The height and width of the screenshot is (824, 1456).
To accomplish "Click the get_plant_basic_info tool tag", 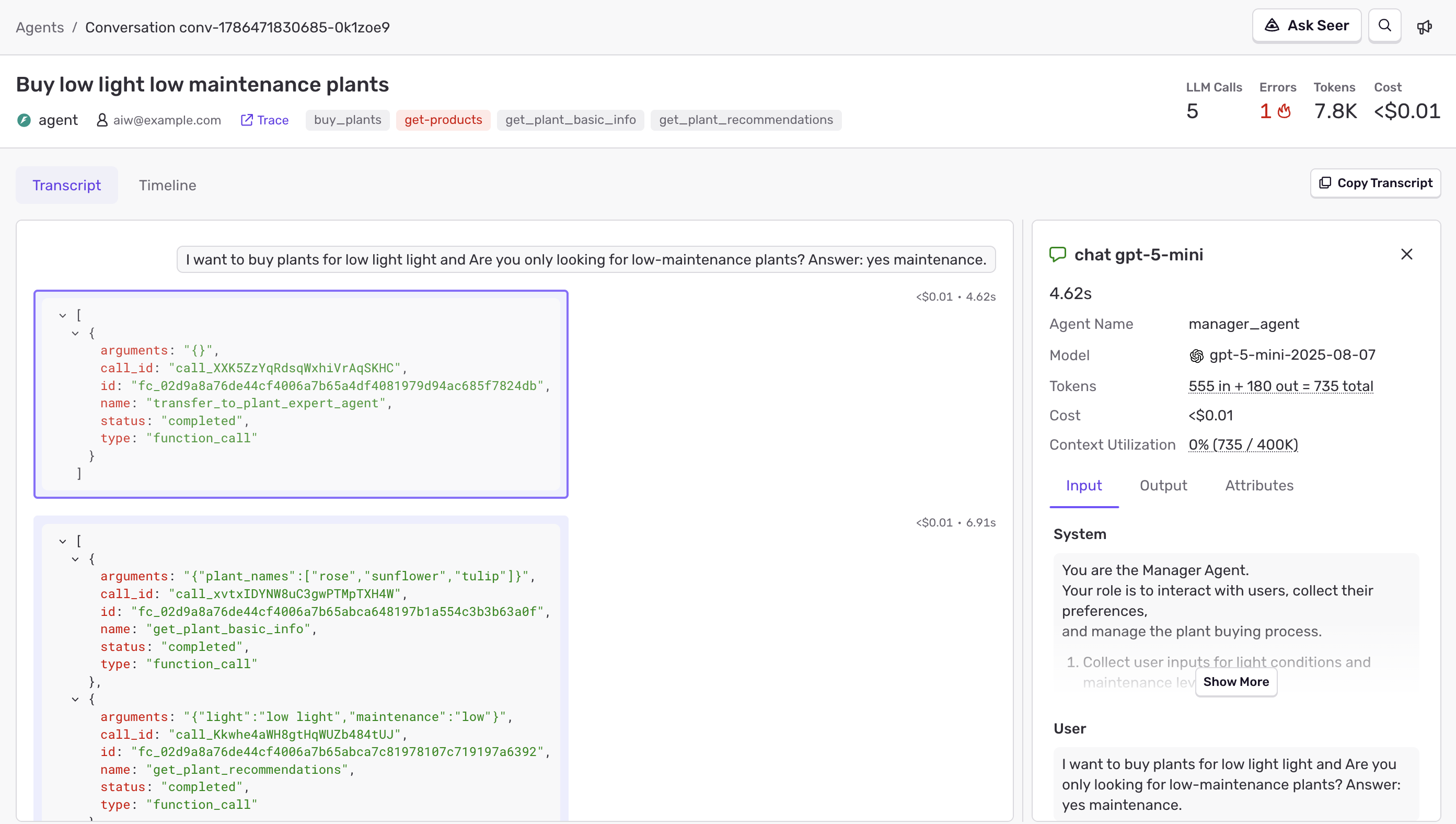I will (x=570, y=120).
